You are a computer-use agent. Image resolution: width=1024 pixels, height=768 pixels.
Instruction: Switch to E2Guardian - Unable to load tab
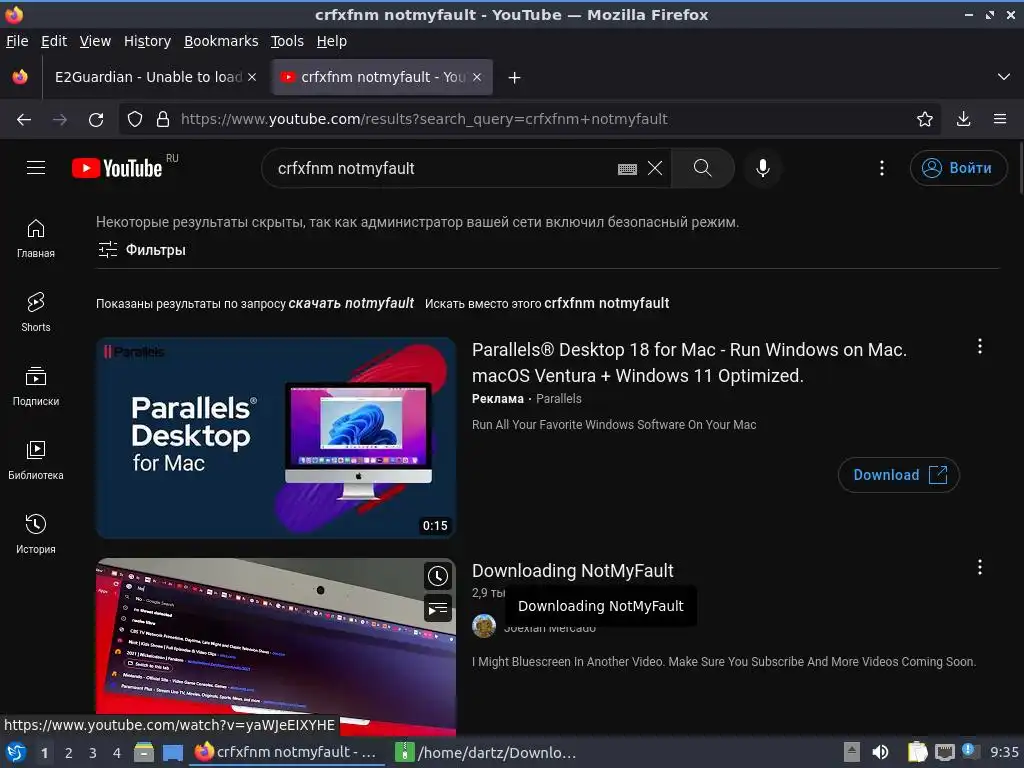tap(148, 77)
